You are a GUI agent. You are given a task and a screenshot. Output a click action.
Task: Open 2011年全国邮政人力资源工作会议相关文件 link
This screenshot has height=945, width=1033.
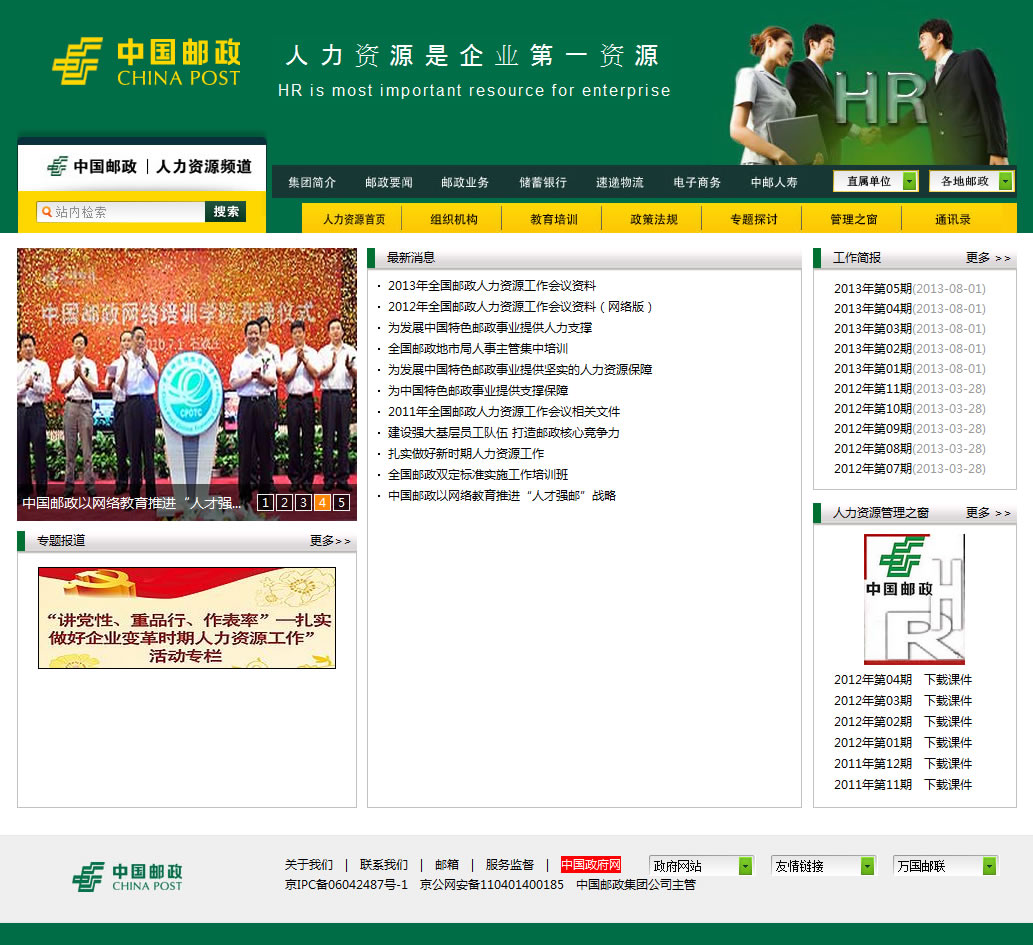point(504,412)
